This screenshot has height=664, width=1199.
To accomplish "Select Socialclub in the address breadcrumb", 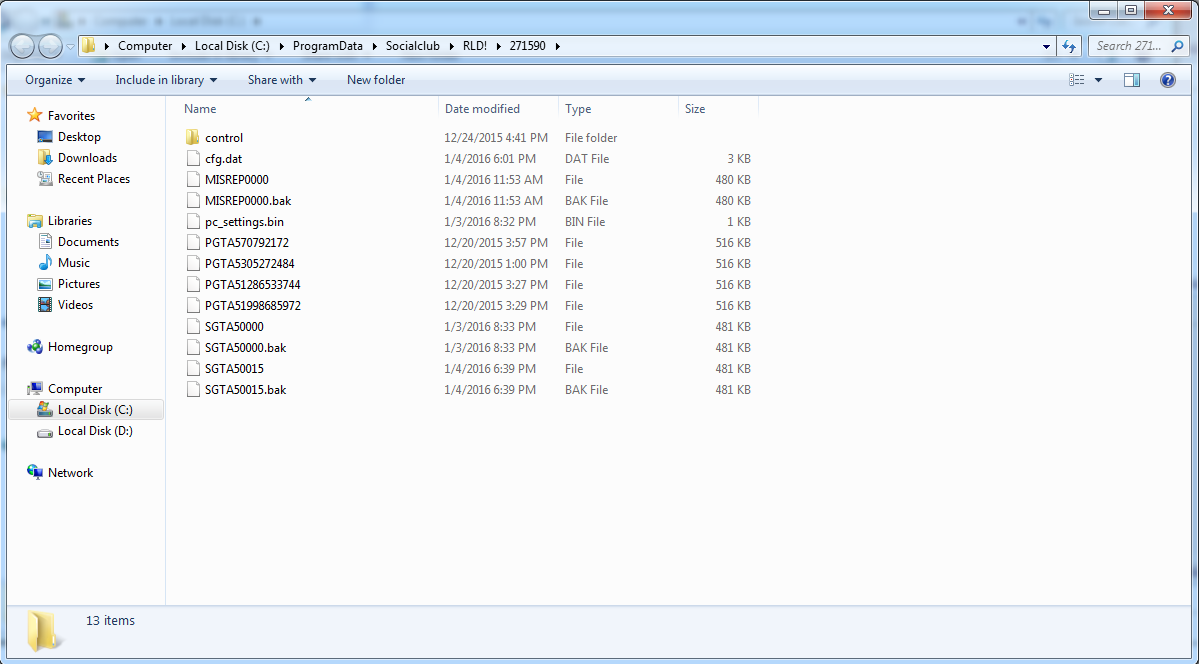I will [413, 46].
